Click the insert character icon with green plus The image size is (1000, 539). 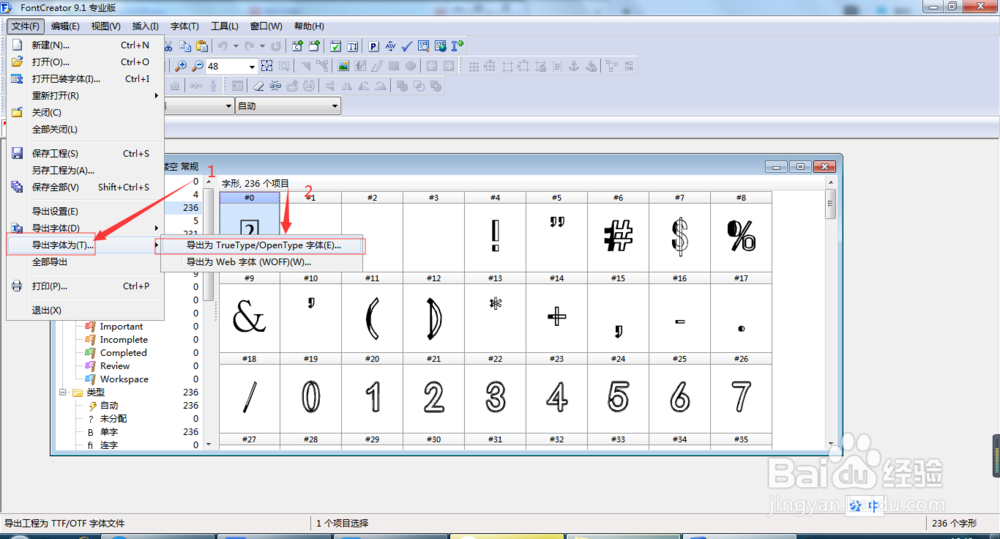(297, 46)
